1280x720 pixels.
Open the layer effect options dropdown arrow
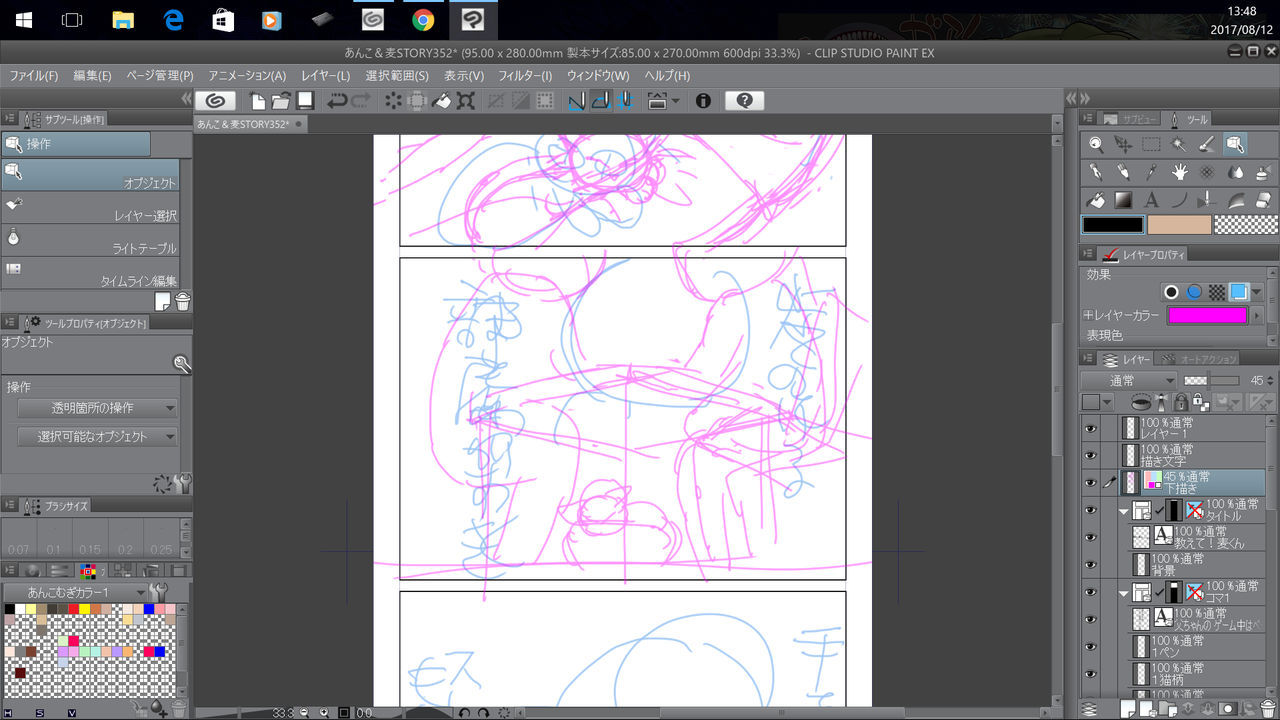click(1257, 292)
